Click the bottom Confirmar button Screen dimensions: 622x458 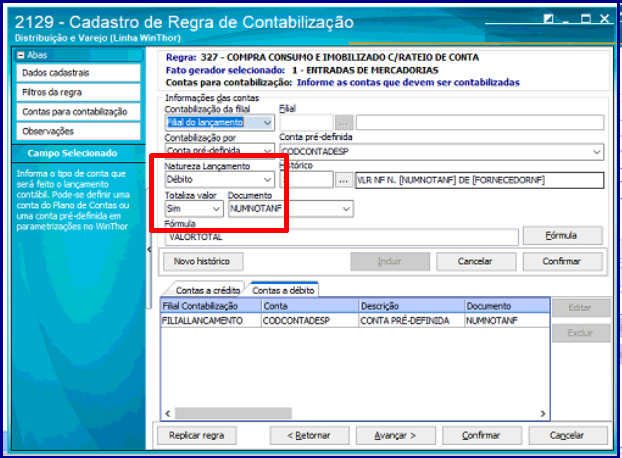(x=482, y=435)
